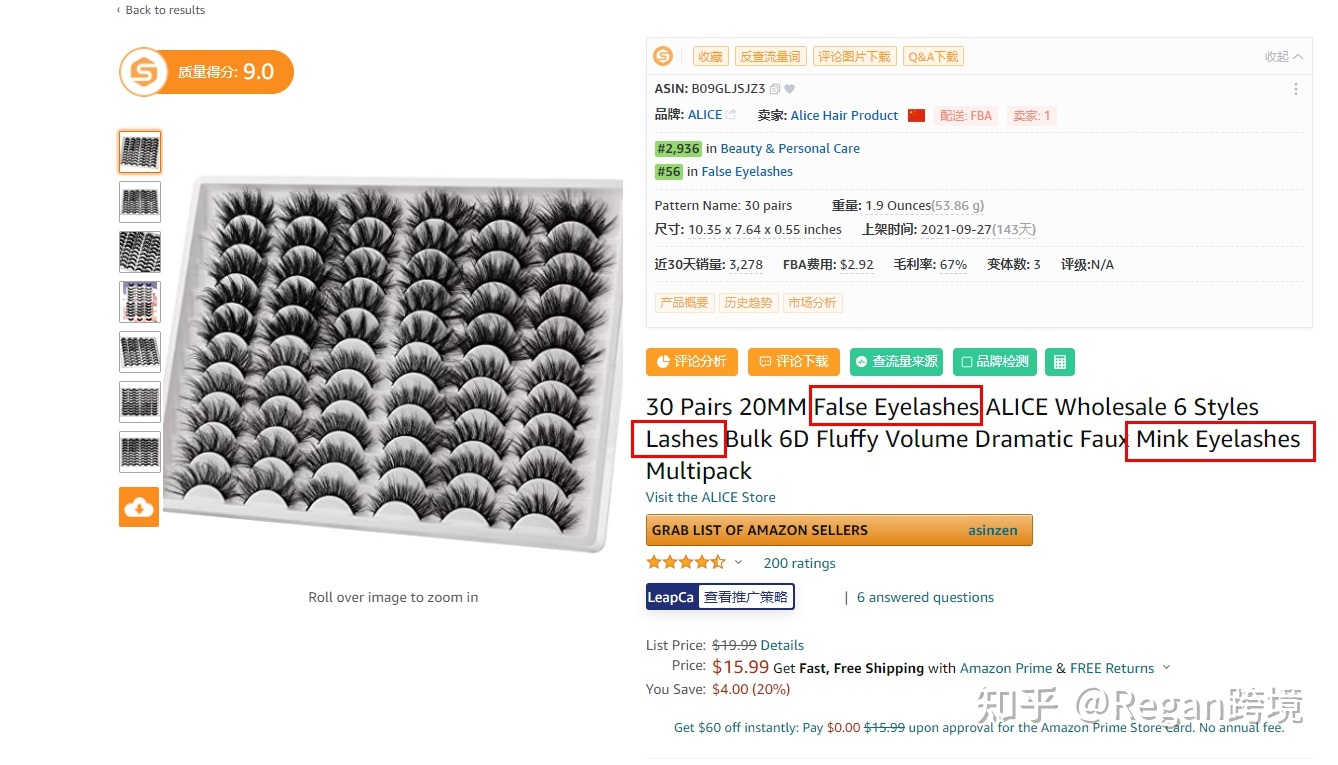Go Back to results link
Viewport: 1338px width, 765px height.
(161, 10)
